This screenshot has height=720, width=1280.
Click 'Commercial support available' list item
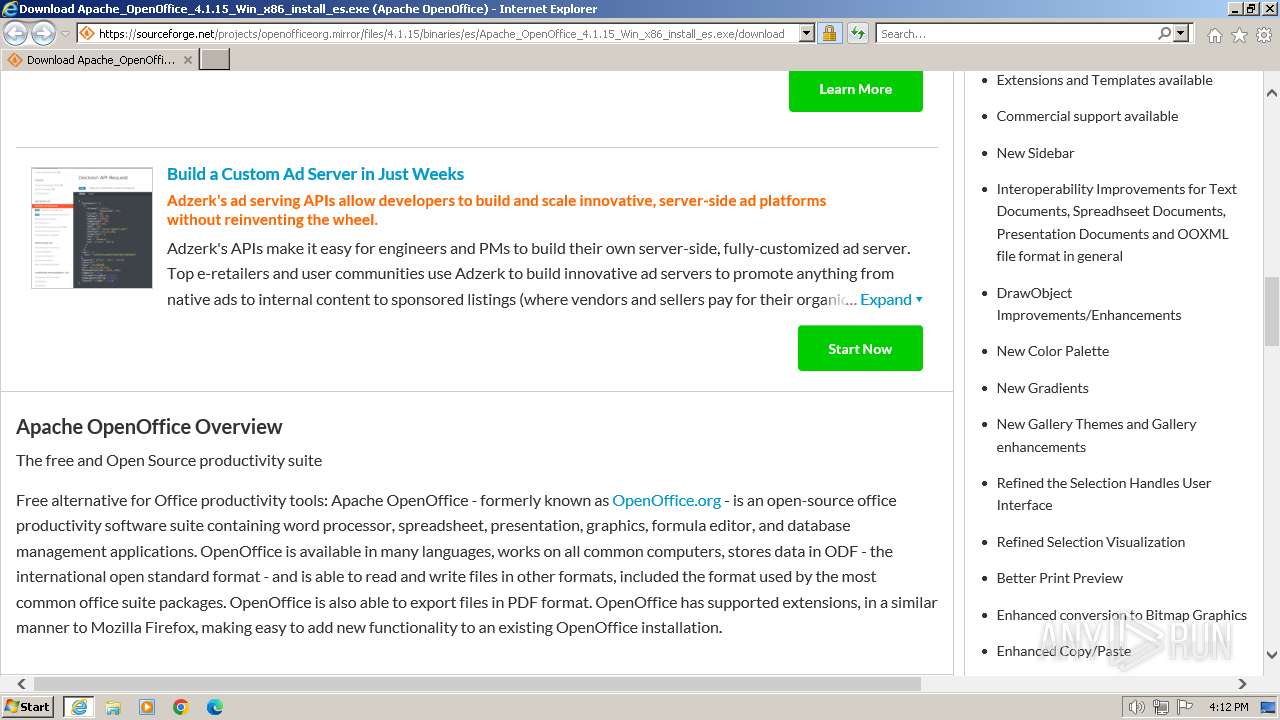[1087, 116]
